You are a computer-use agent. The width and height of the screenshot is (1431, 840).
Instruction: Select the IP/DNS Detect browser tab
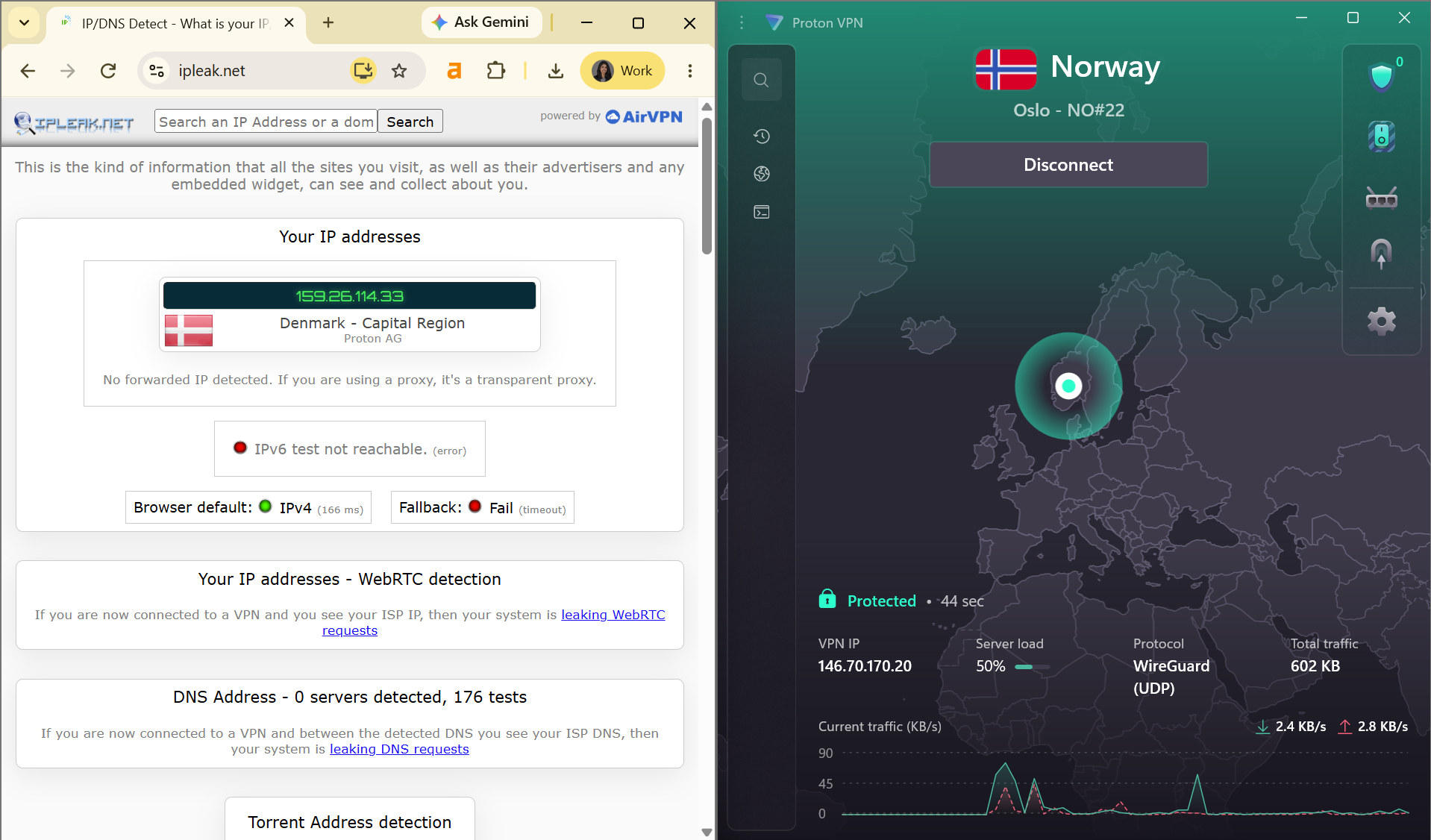tap(175, 24)
